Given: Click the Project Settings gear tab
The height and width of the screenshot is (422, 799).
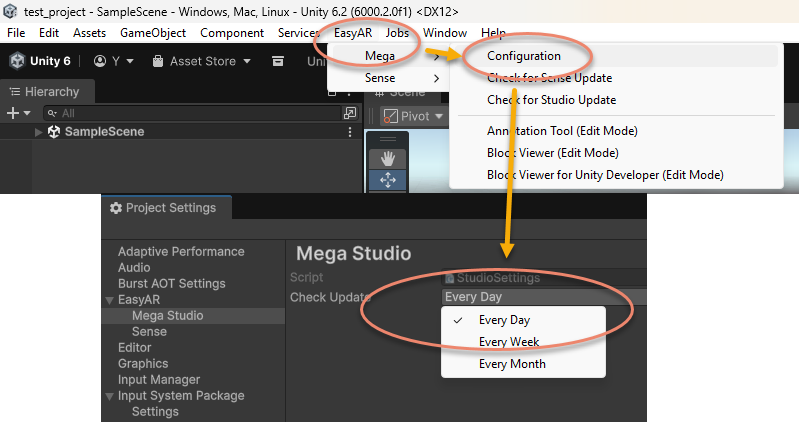Looking at the screenshot, I should (164, 208).
